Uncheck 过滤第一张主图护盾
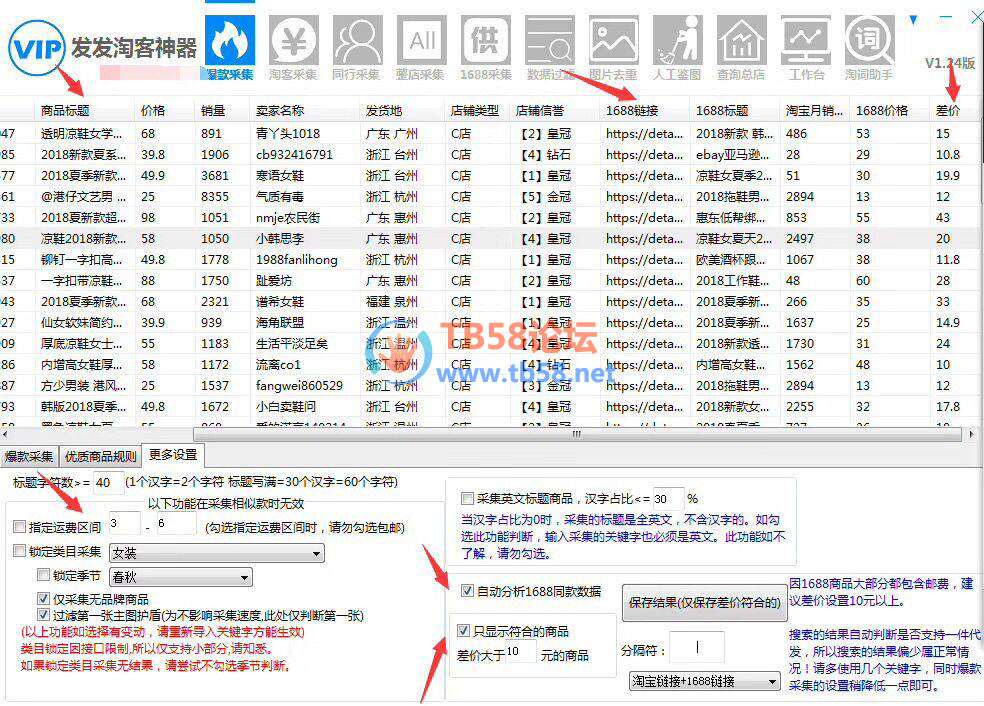This screenshot has height=706, width=984. (x=43, y=615)
